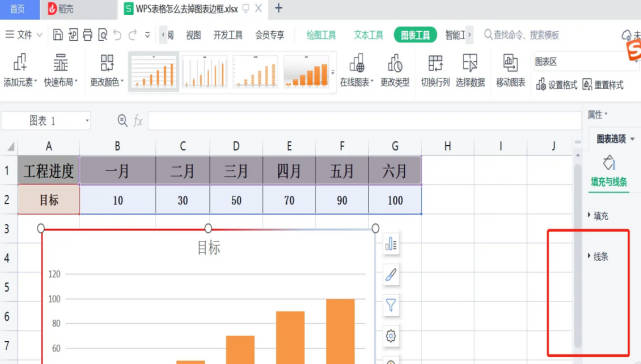Click cell containing 目标 in row 2

point(49,200)
